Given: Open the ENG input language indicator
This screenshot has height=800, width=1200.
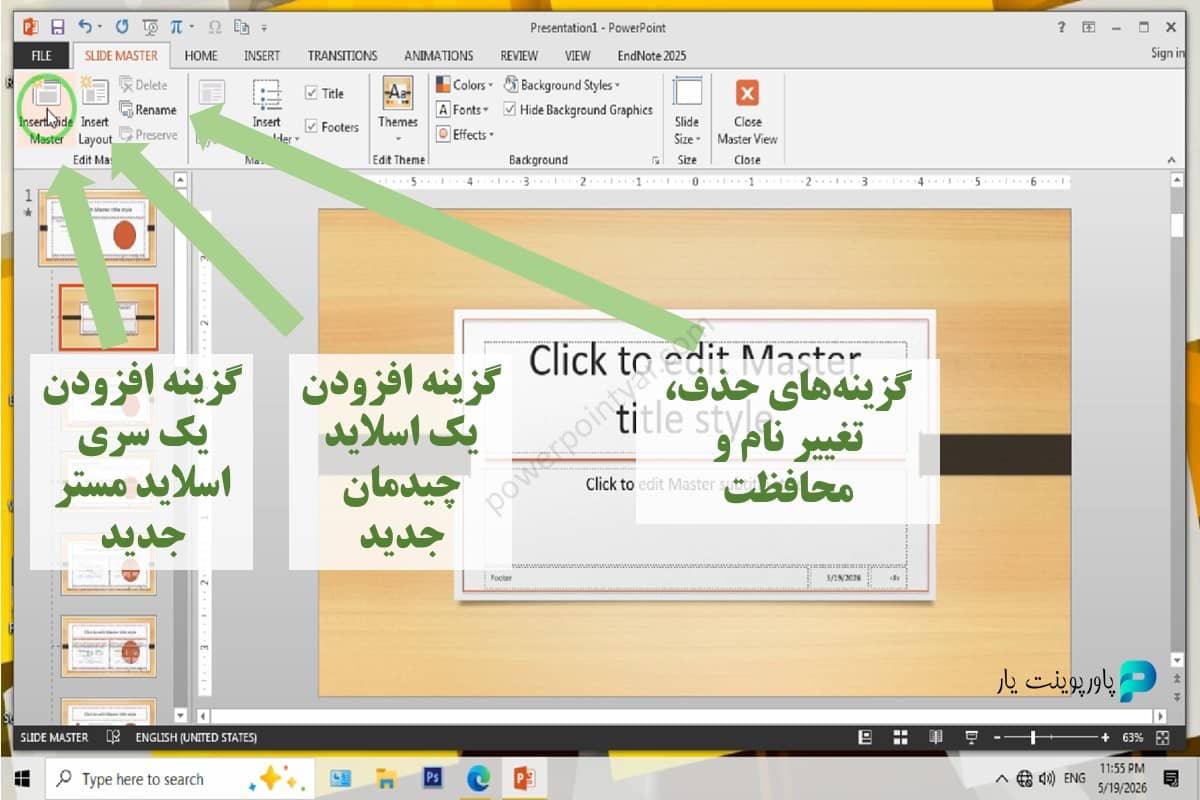Looking at the screenshot, I should click(1075, 778).
